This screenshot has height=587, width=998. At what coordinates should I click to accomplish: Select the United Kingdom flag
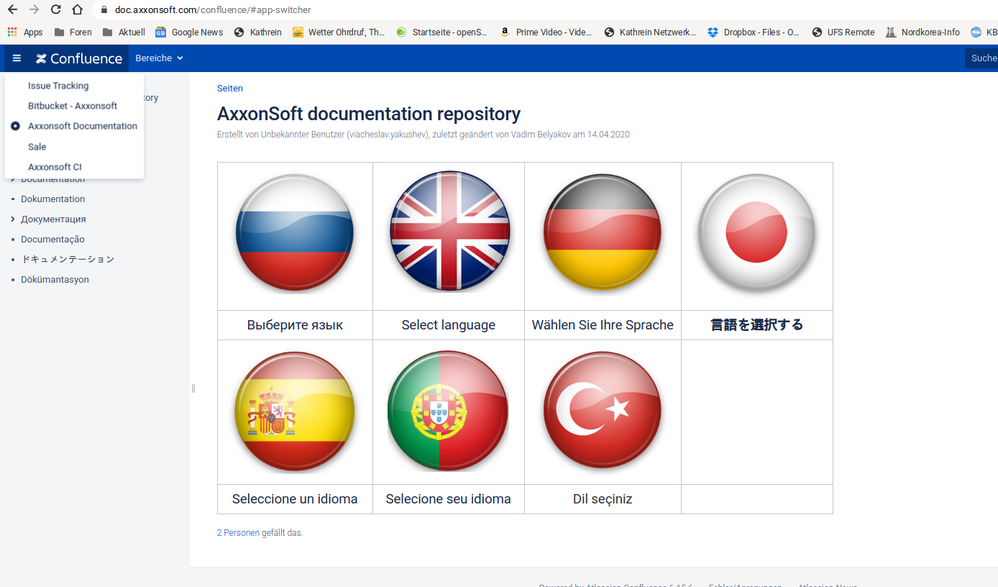click(449, 232)
